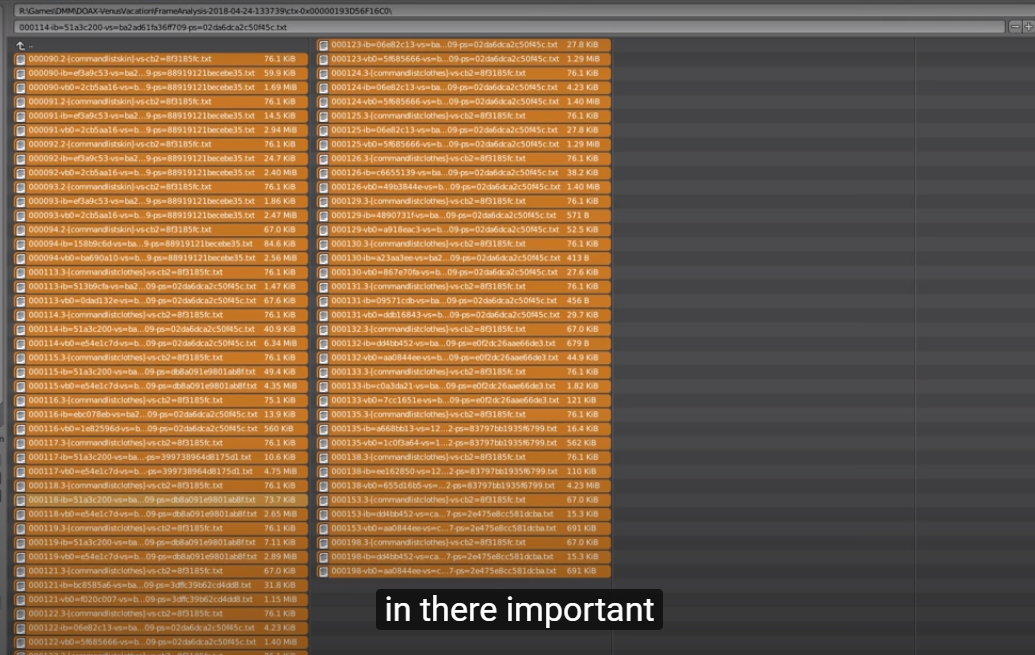
Task: Select file 000093-ib=ef3a9c53 1.86 KiB
Action: [161, 201]
